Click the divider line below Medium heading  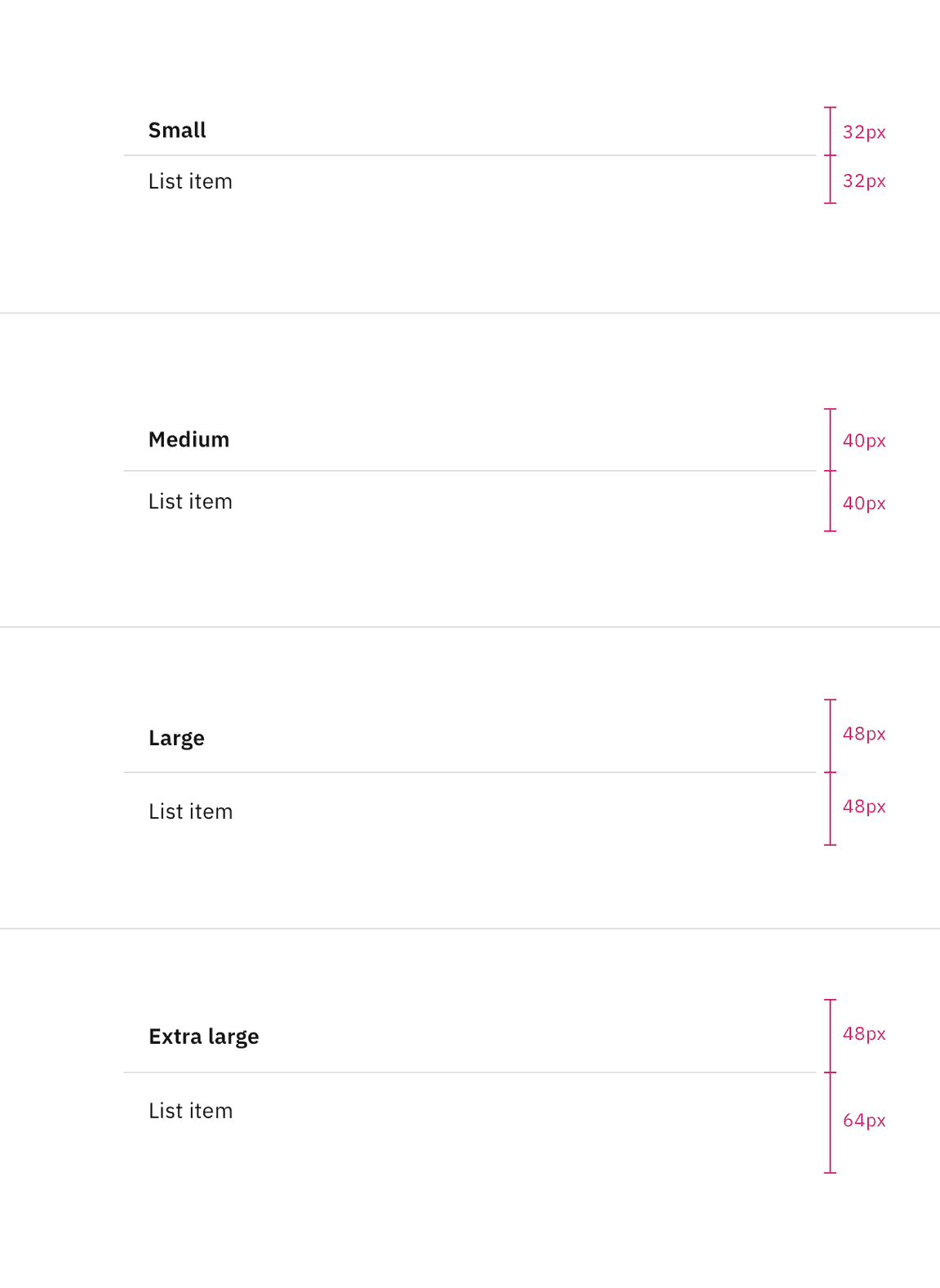coord(469,471)
